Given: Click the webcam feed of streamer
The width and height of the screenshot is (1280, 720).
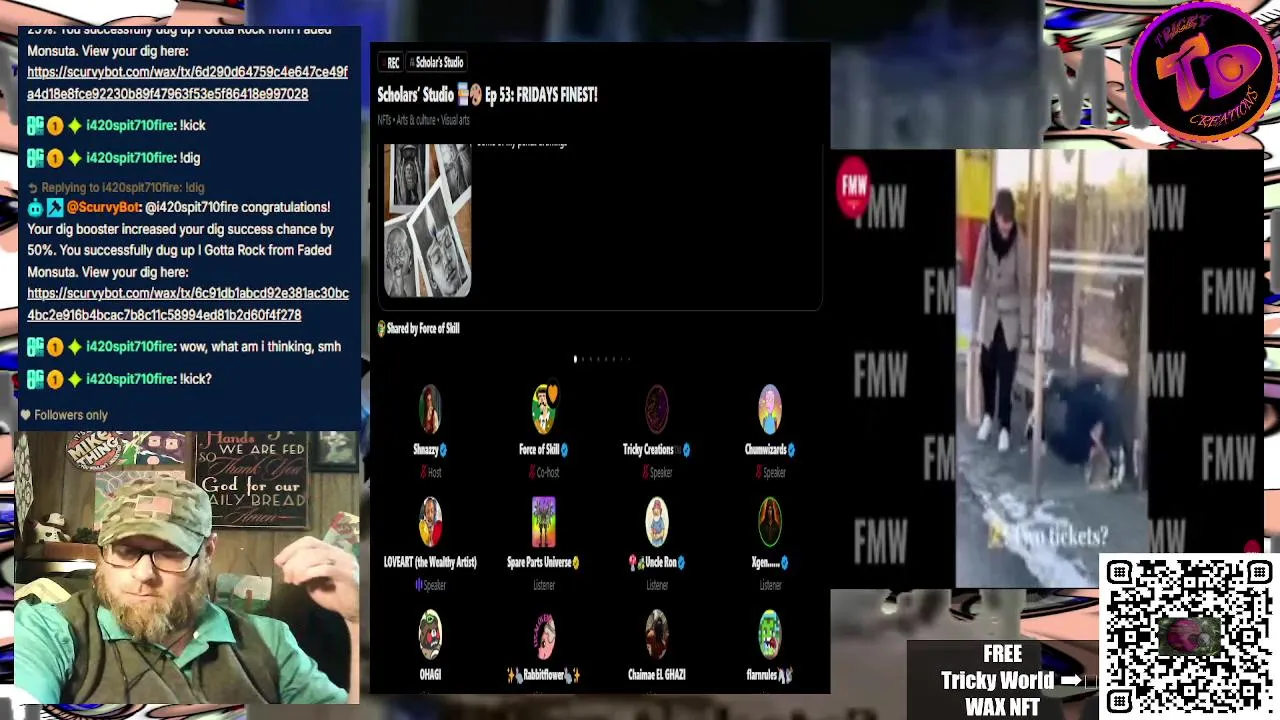Looking at the screenshot, I should tap(187, 568).
